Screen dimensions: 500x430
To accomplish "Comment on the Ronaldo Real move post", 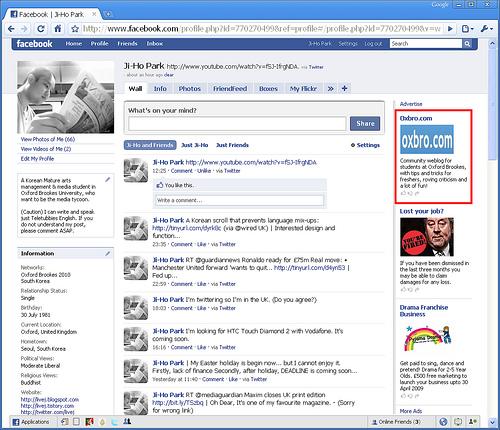I will (182, 284).
